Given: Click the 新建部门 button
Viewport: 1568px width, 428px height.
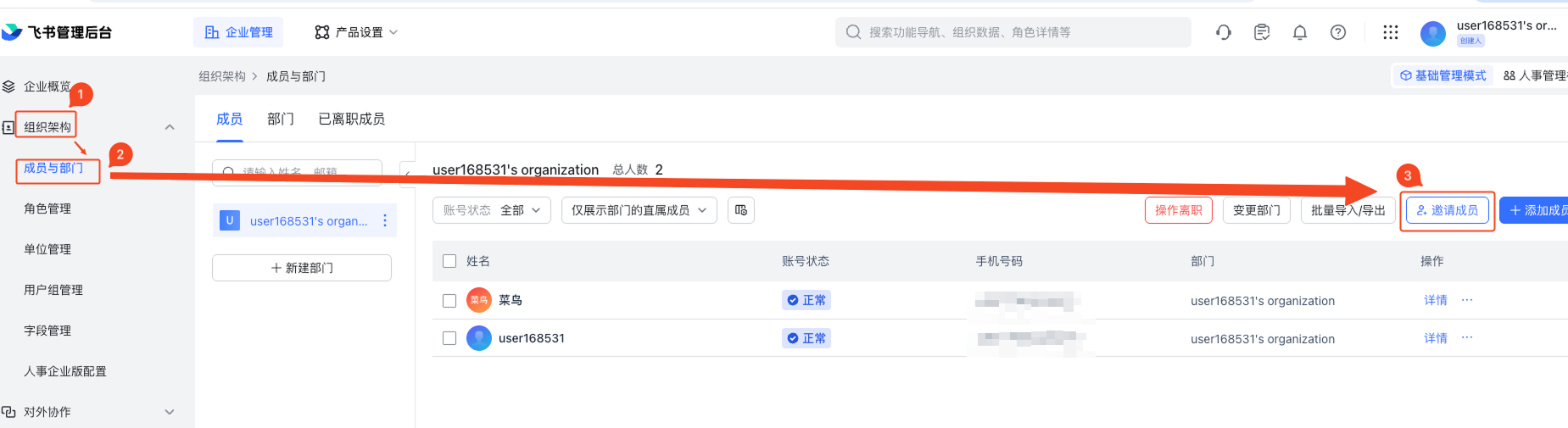Looking at the screenshot, I should (x=301, y=268).
